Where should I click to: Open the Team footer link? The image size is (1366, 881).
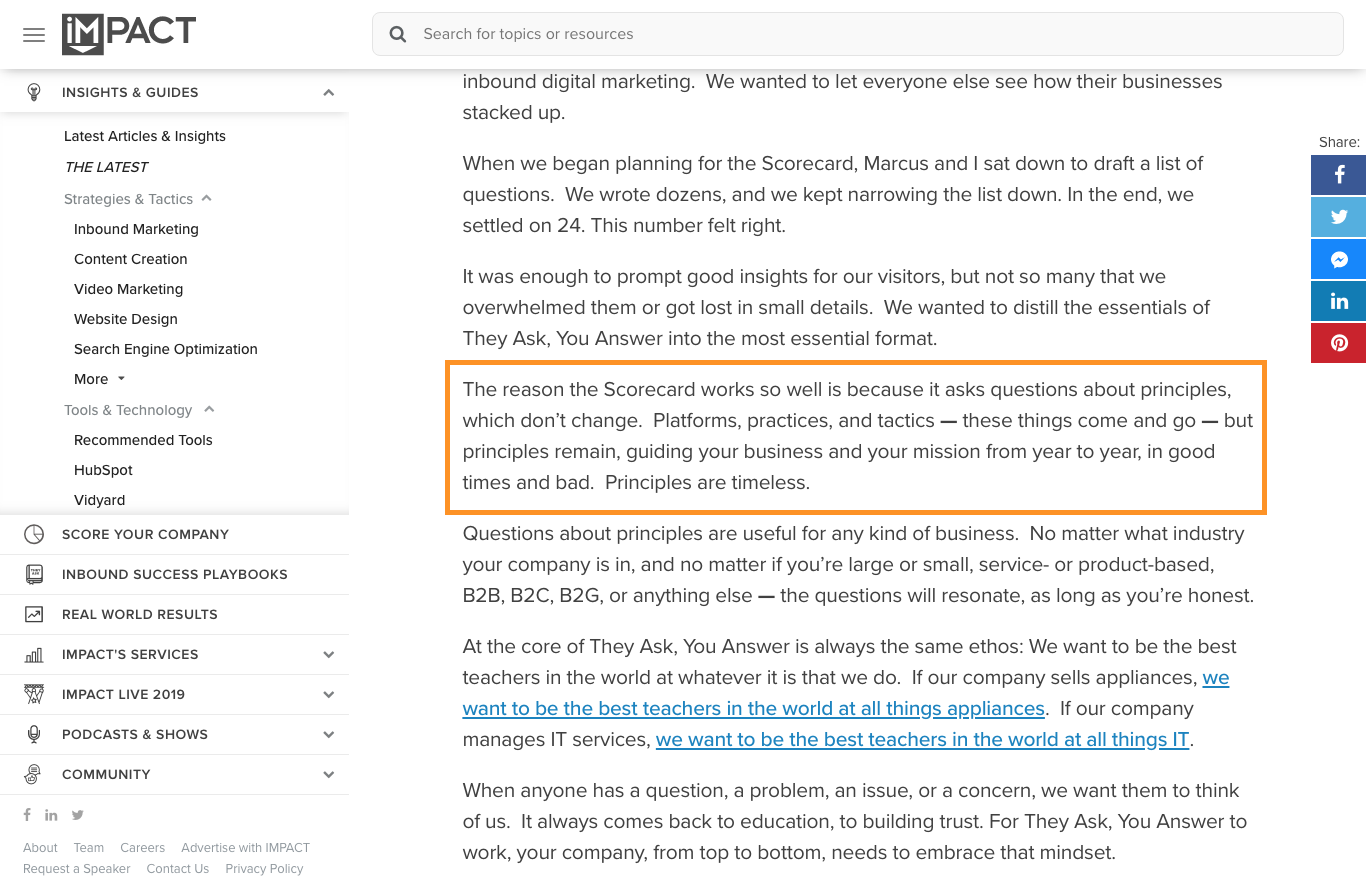[x=89, y=847]
